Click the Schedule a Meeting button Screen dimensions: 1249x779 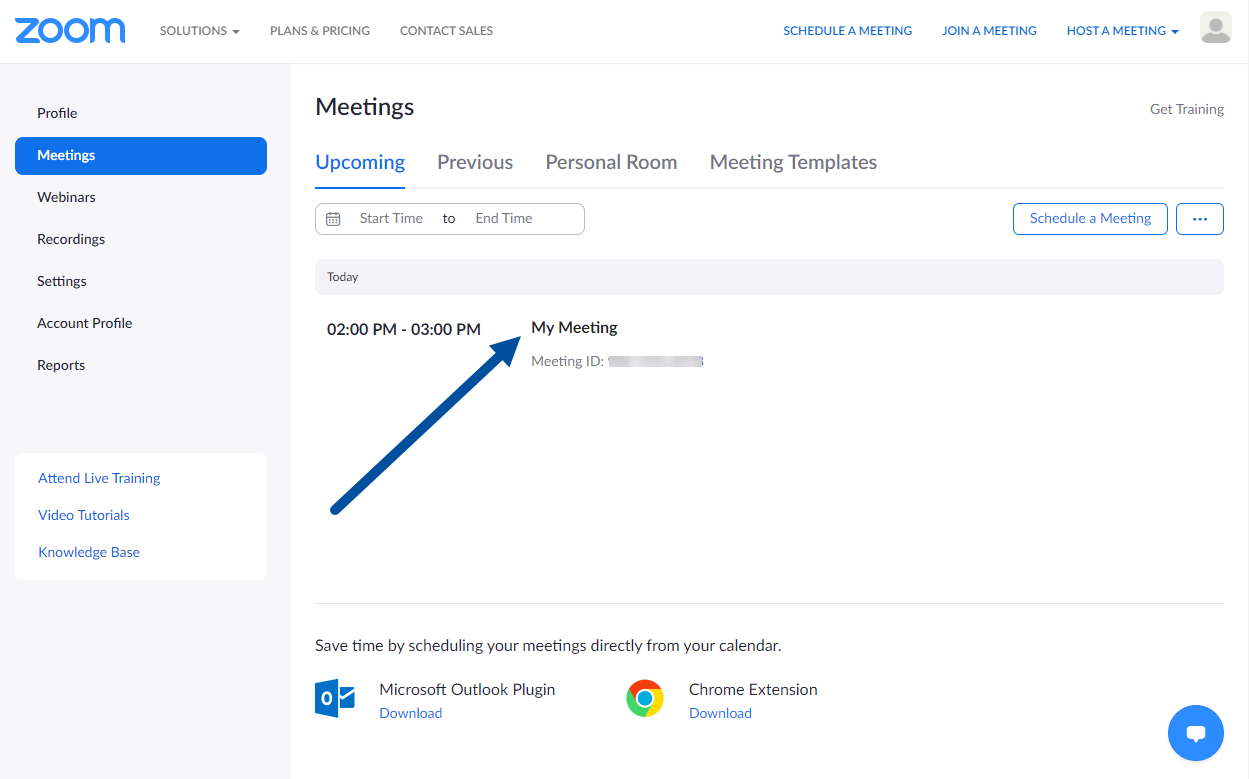[1090, 219]
